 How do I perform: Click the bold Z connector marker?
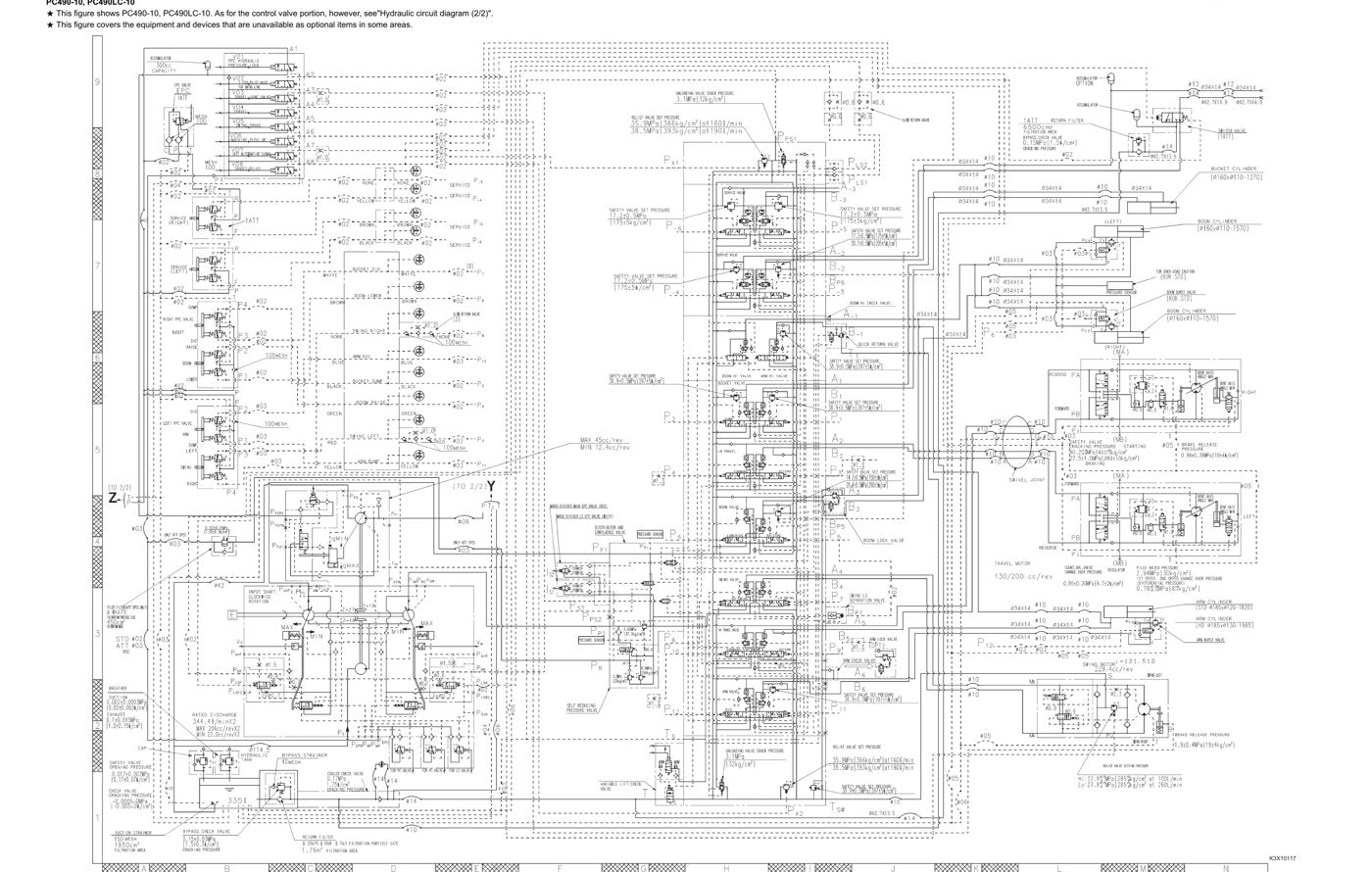[114, 500]
